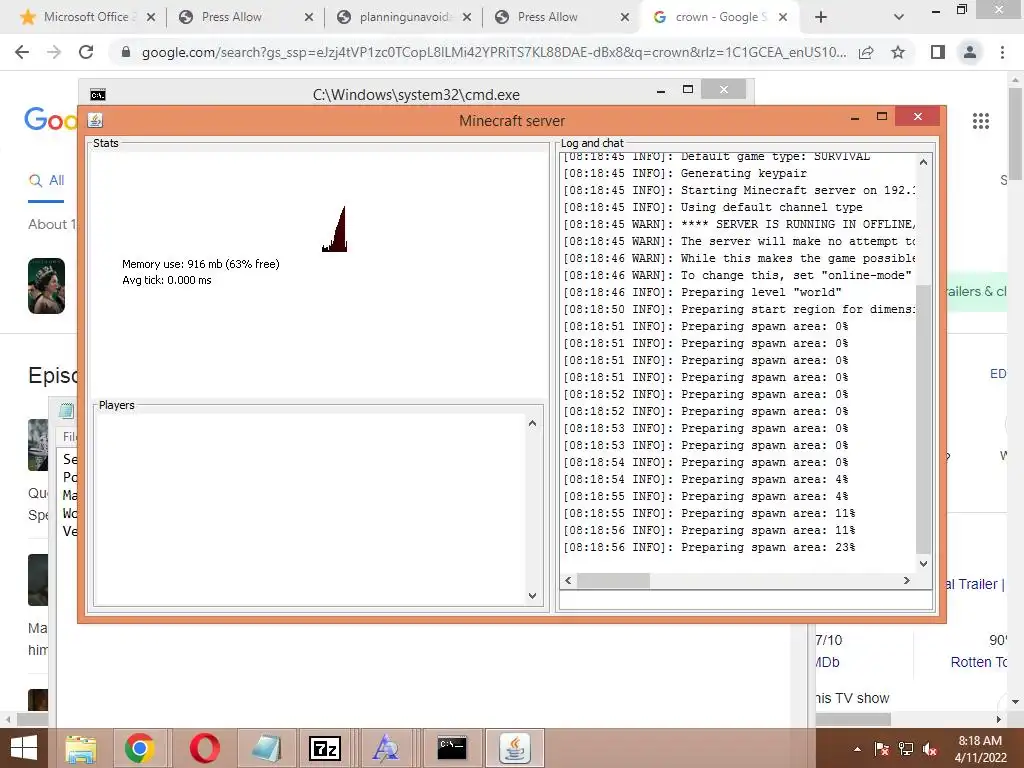Open the command prompt taskbar icon
The image size is (1024, 768).
pyautogui.click(x=452, y=748)
